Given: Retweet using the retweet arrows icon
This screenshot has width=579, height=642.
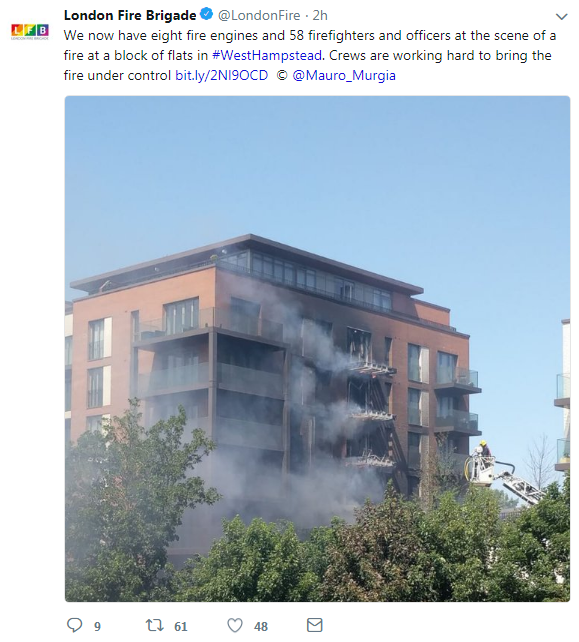Looking at the screenshot, I should (155, 625).
